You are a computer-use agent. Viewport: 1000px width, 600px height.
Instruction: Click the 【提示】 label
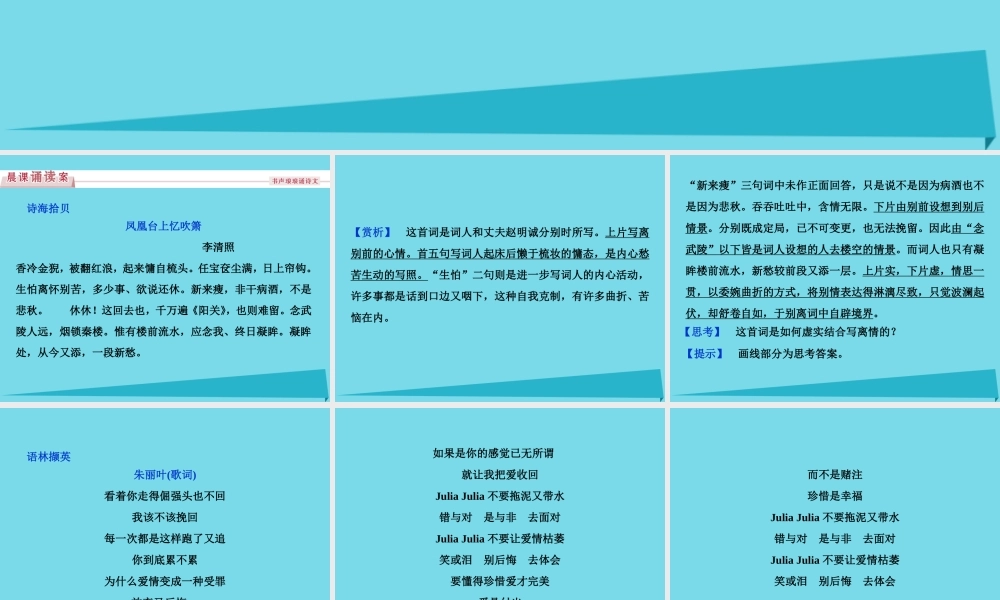[x=705, y=354]
